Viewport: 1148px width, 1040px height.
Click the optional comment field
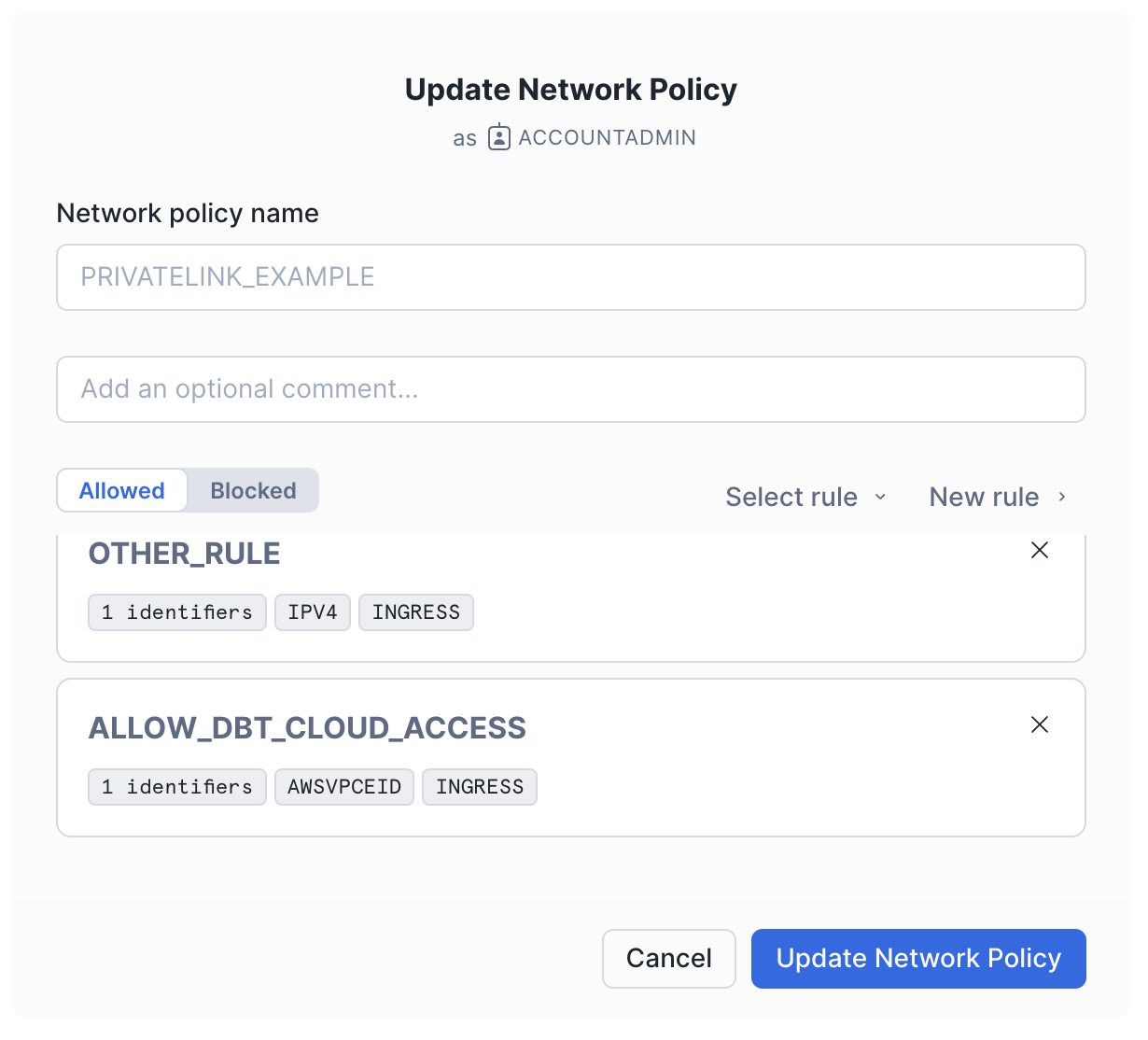(x=571, y=389)
